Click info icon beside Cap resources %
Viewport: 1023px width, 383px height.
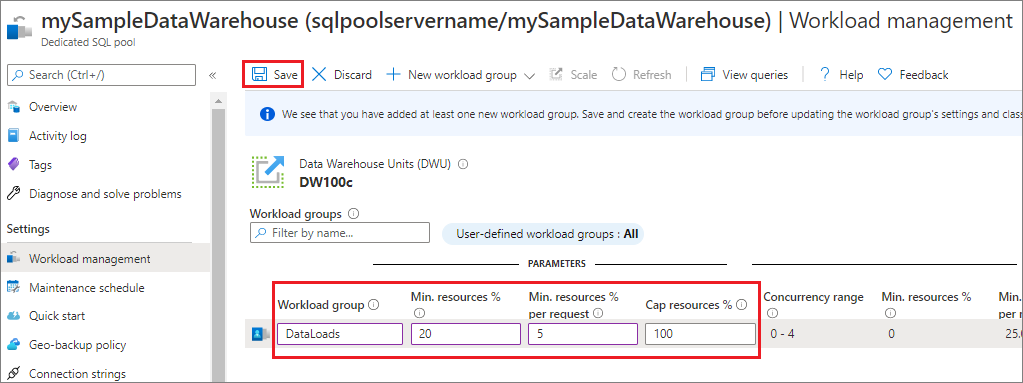pos(742,305)
